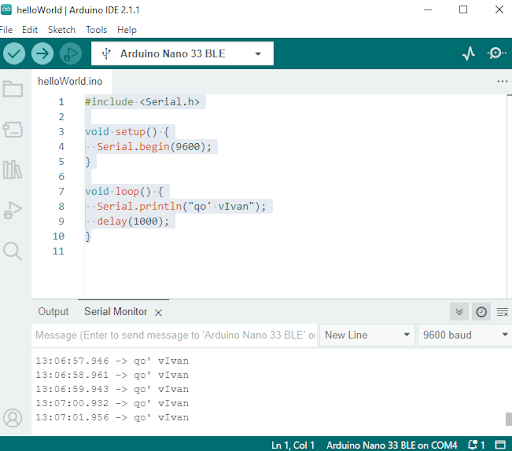Open the File menu

tap(6, 30)
